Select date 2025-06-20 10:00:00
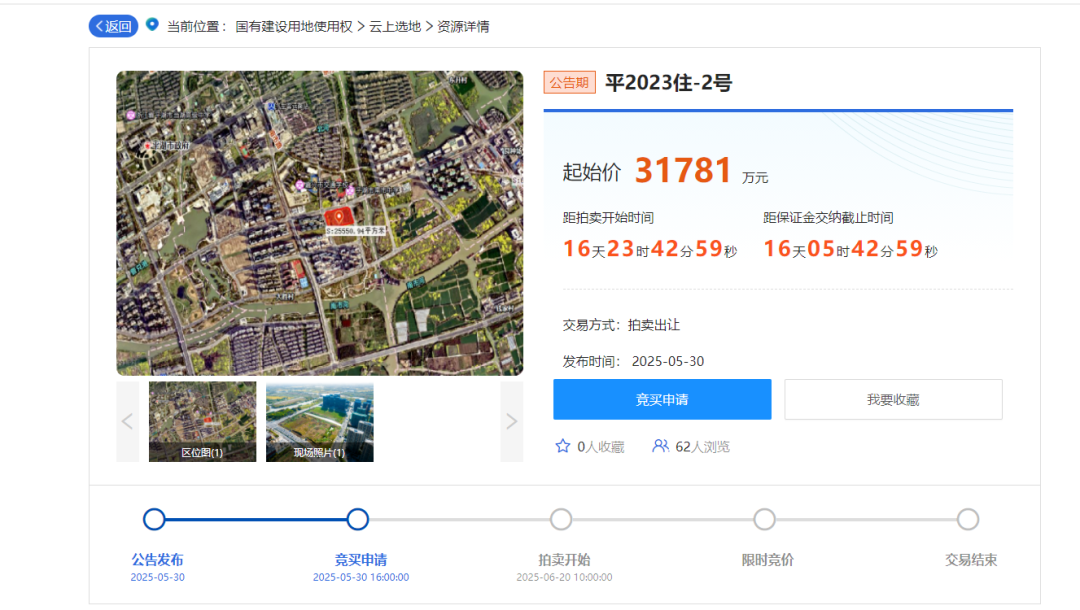Image resolution: width=1080 pixels, height=610 pixels. tap(564, 577)
